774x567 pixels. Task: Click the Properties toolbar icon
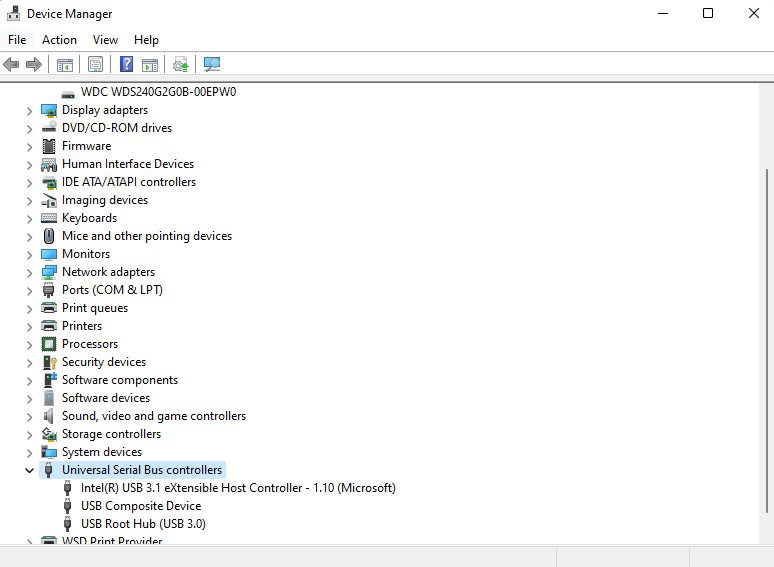point(95,64)
